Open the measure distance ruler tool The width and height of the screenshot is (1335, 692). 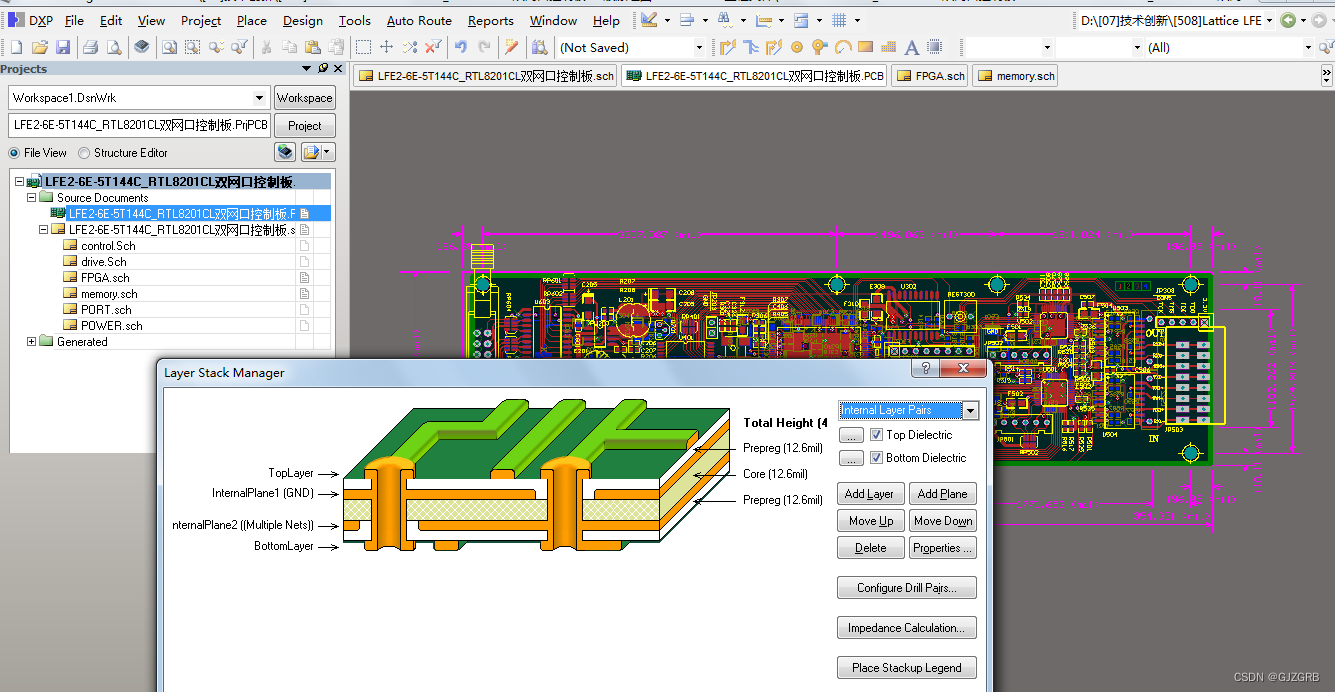[761, 19]
